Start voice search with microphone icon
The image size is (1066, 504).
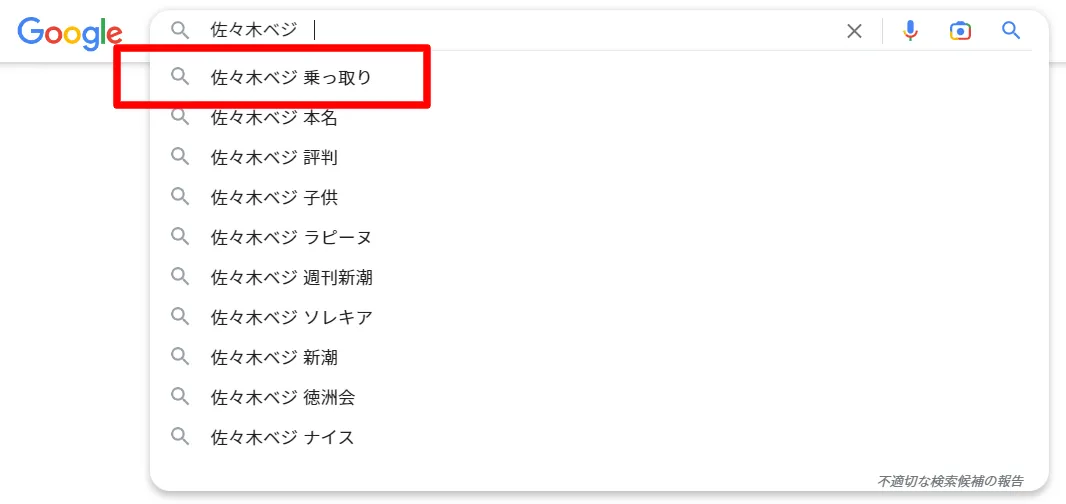910,31
